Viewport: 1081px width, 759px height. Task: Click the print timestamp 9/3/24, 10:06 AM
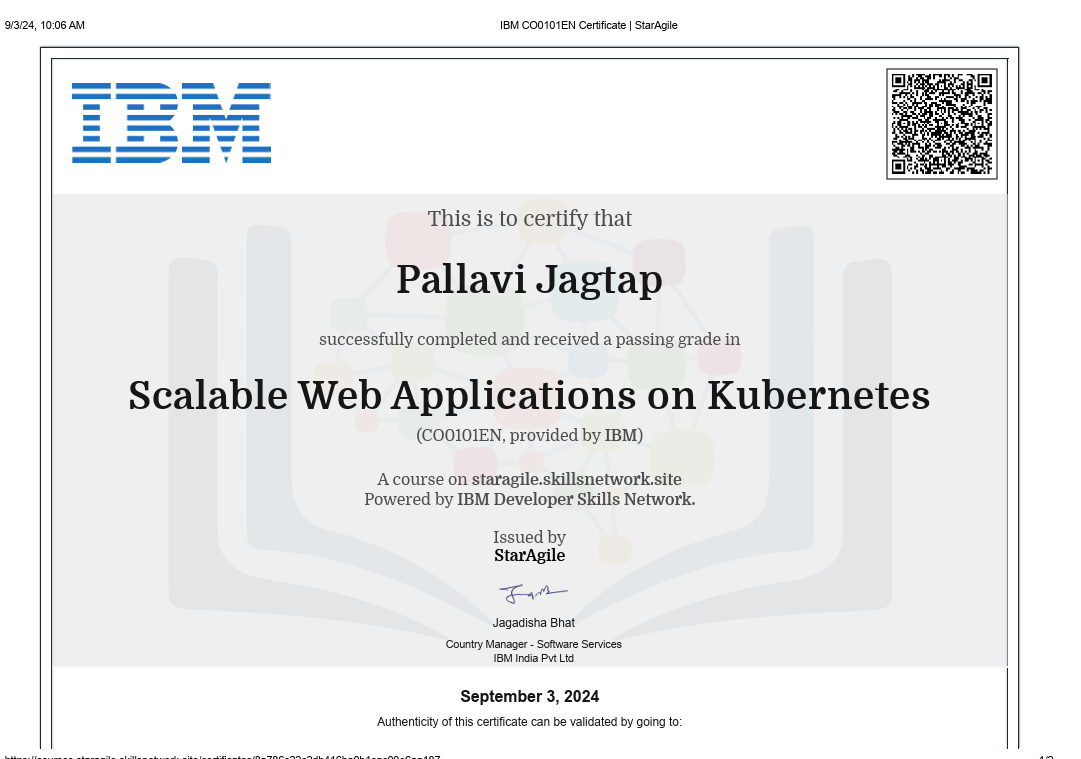[x=45, y=26]
